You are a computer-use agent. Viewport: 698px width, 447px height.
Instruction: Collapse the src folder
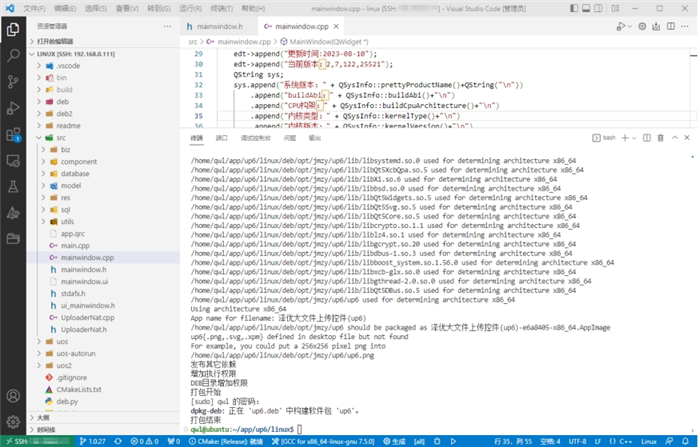click(x=61, y=137)
